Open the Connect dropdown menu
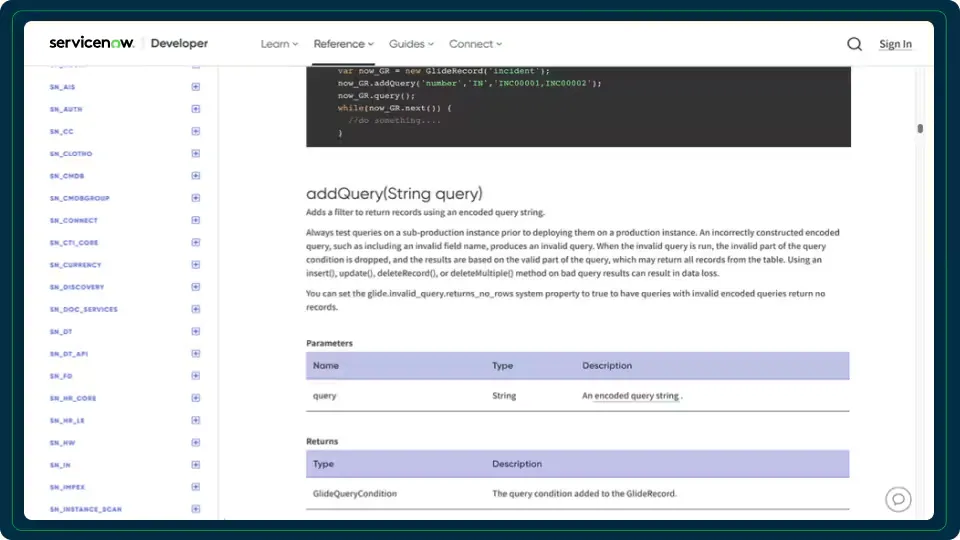This screenshot has width=960, height=540. (x=475, y=44)
